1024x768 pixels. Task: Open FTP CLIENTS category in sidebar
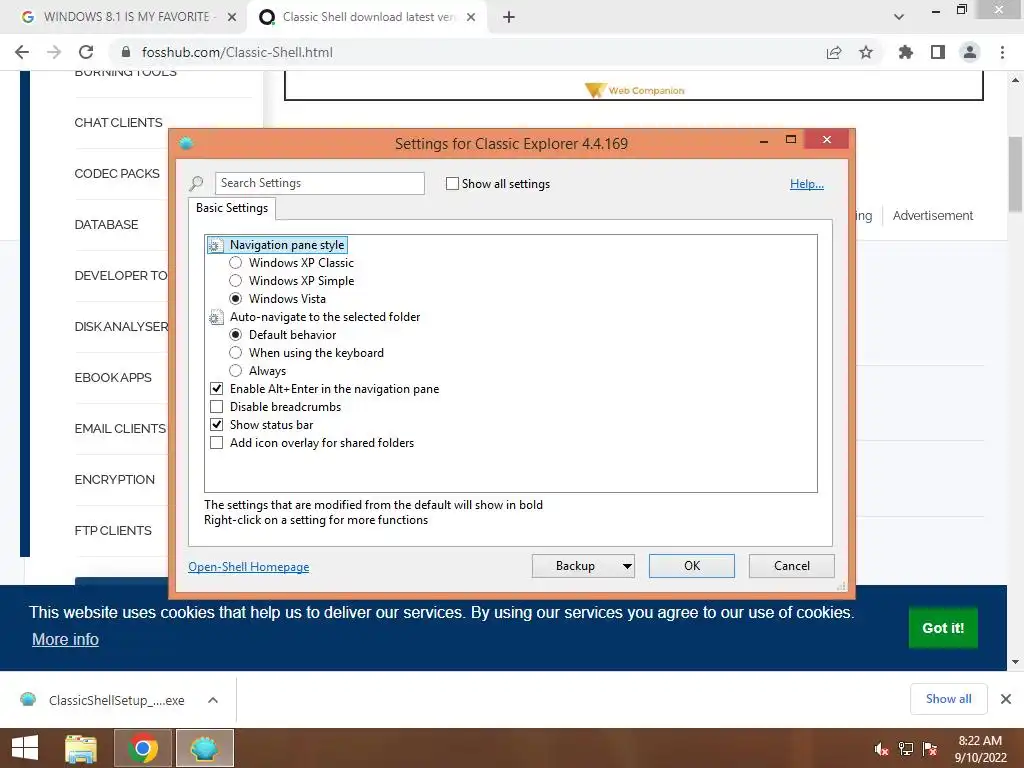(113, 530)
